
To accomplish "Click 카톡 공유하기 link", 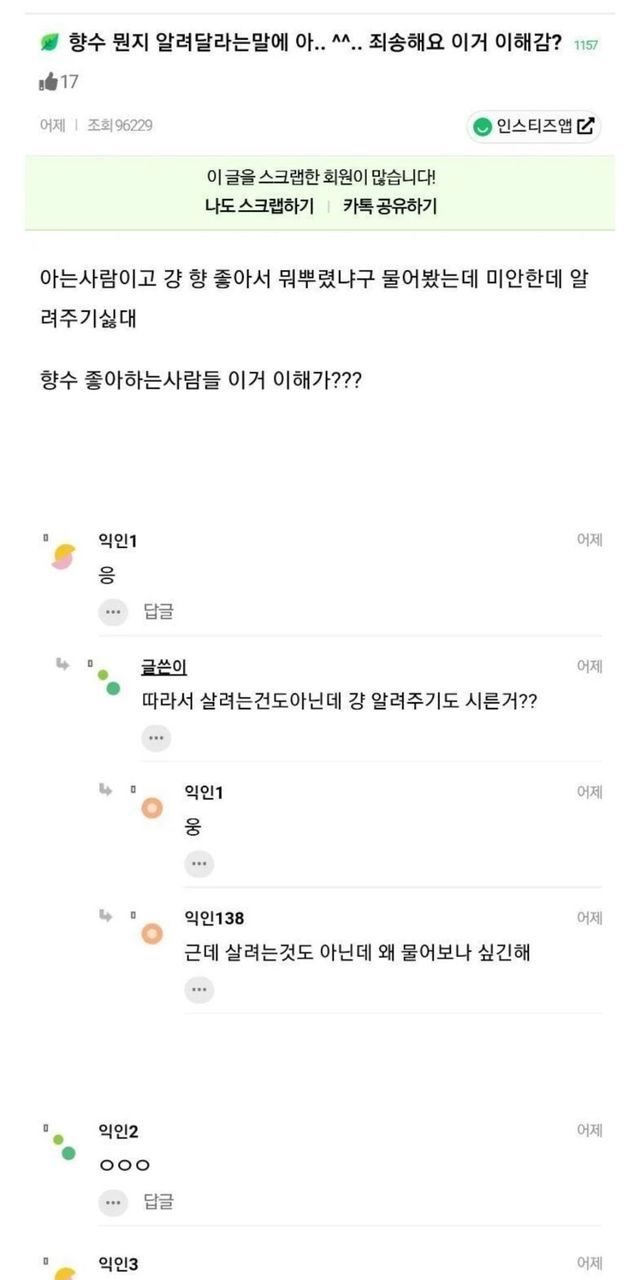I will point(389,206).
